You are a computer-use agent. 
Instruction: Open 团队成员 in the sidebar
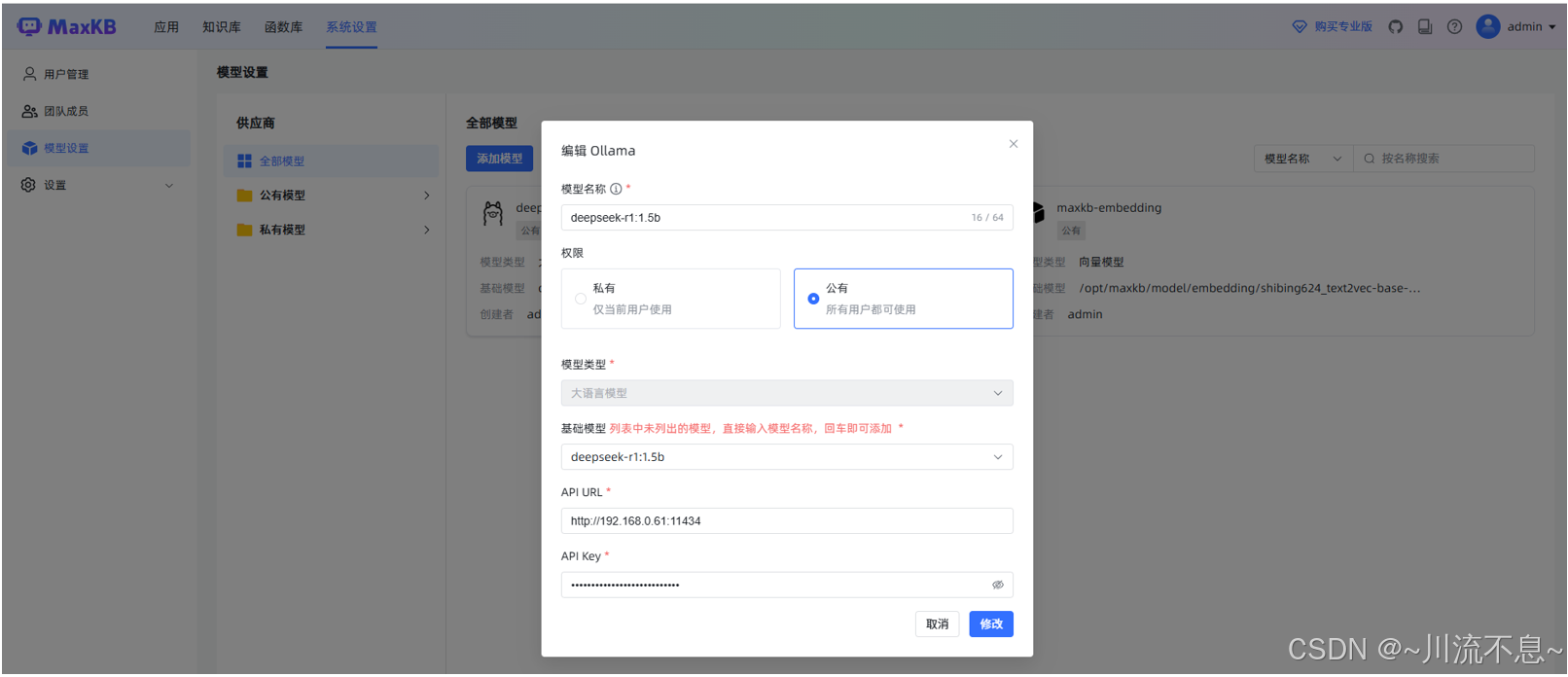(100, 111)
